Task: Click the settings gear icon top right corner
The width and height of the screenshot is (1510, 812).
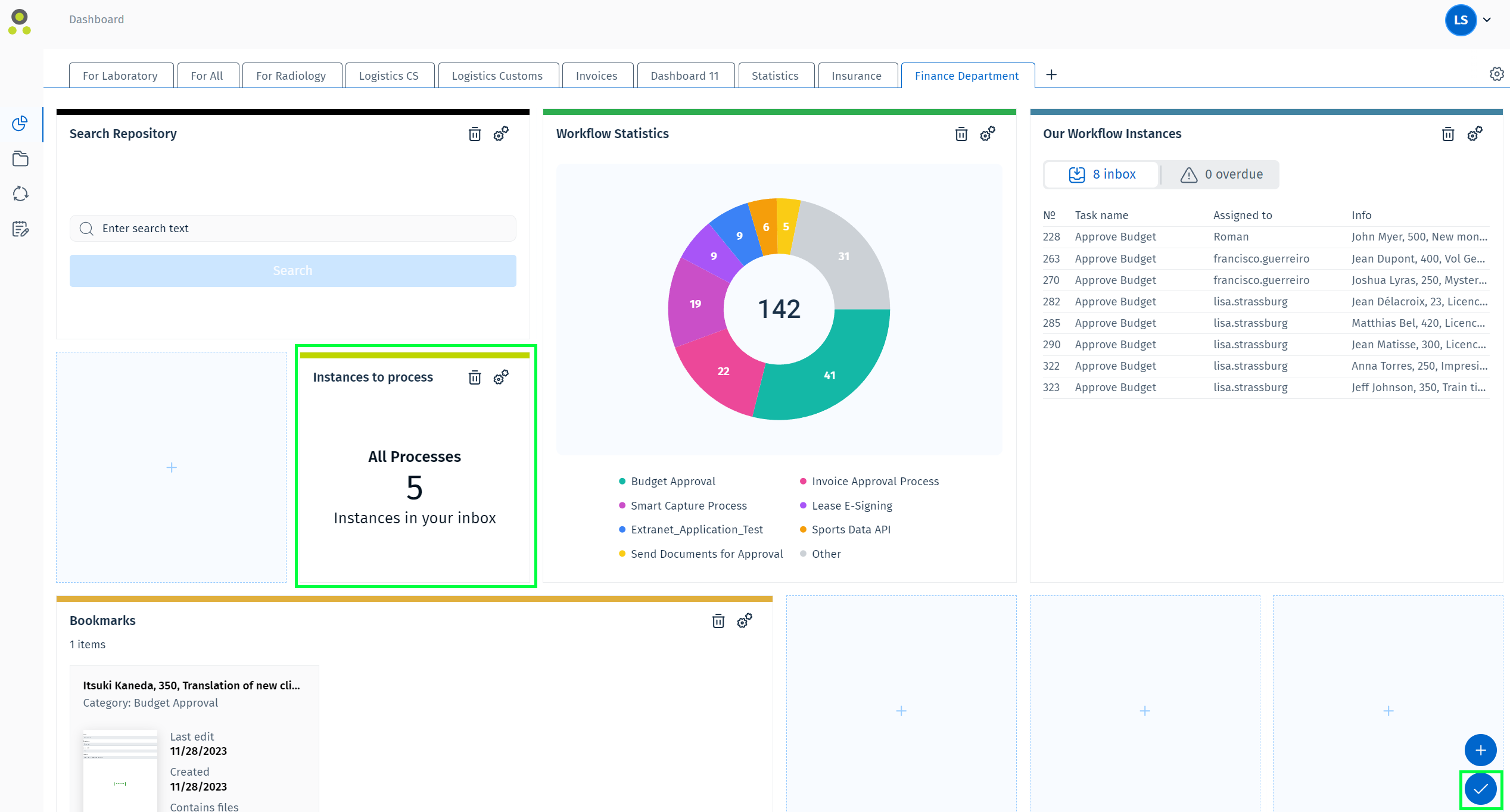Action: point(1496,74)
